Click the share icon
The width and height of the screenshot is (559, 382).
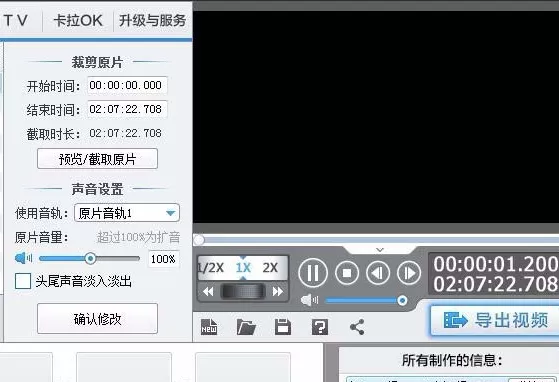(x=357, y=327)
